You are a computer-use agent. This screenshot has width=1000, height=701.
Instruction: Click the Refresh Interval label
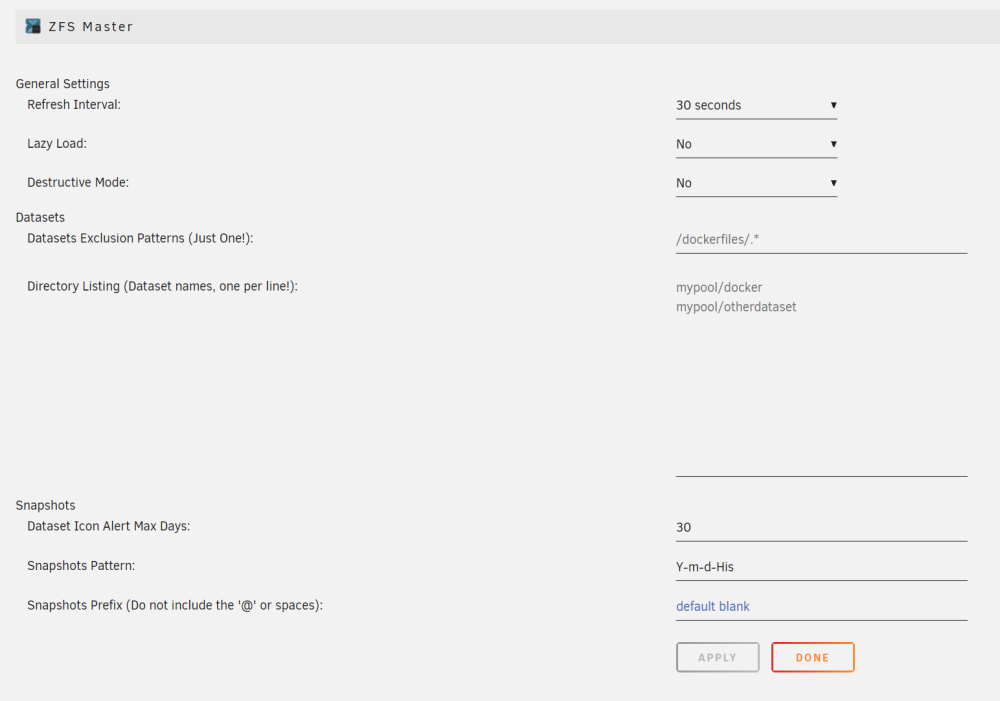pos(74,105)
